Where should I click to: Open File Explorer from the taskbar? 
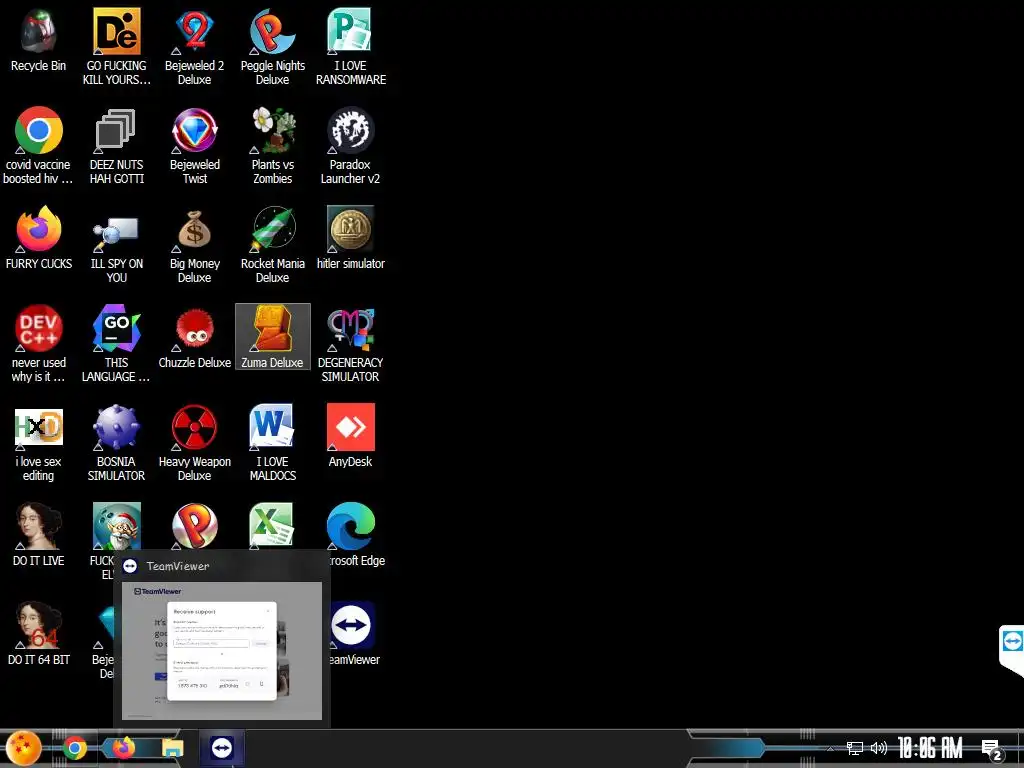pos(173,748)
